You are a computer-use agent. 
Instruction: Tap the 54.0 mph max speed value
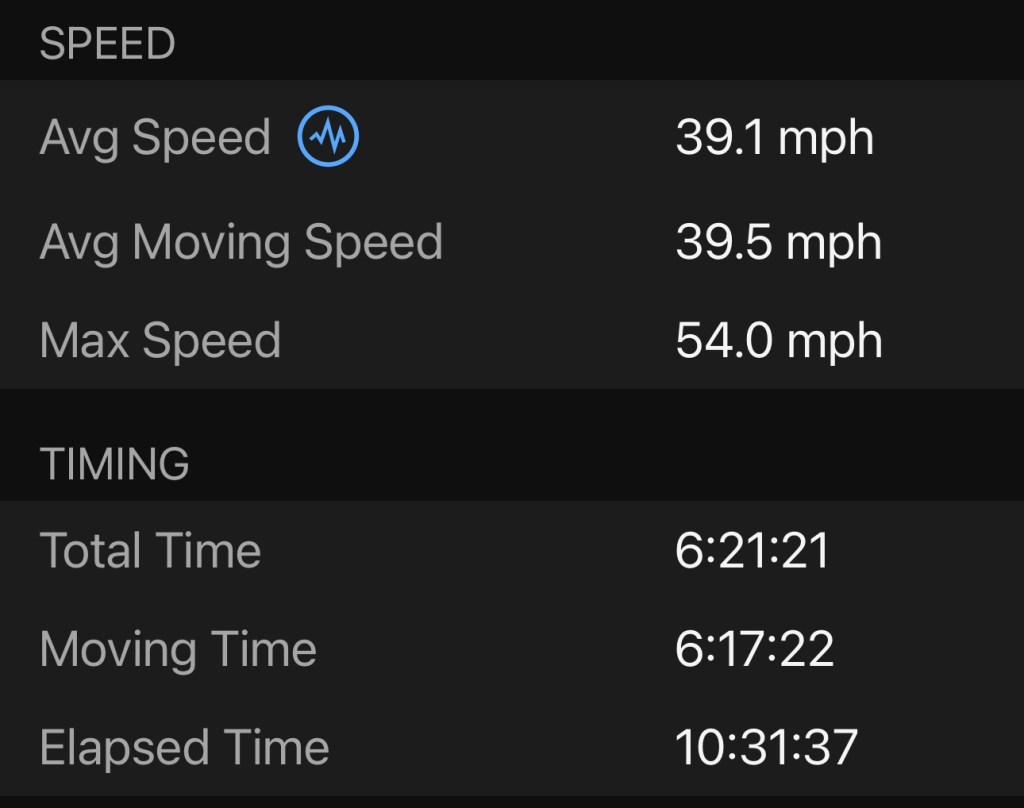[779, 341]
